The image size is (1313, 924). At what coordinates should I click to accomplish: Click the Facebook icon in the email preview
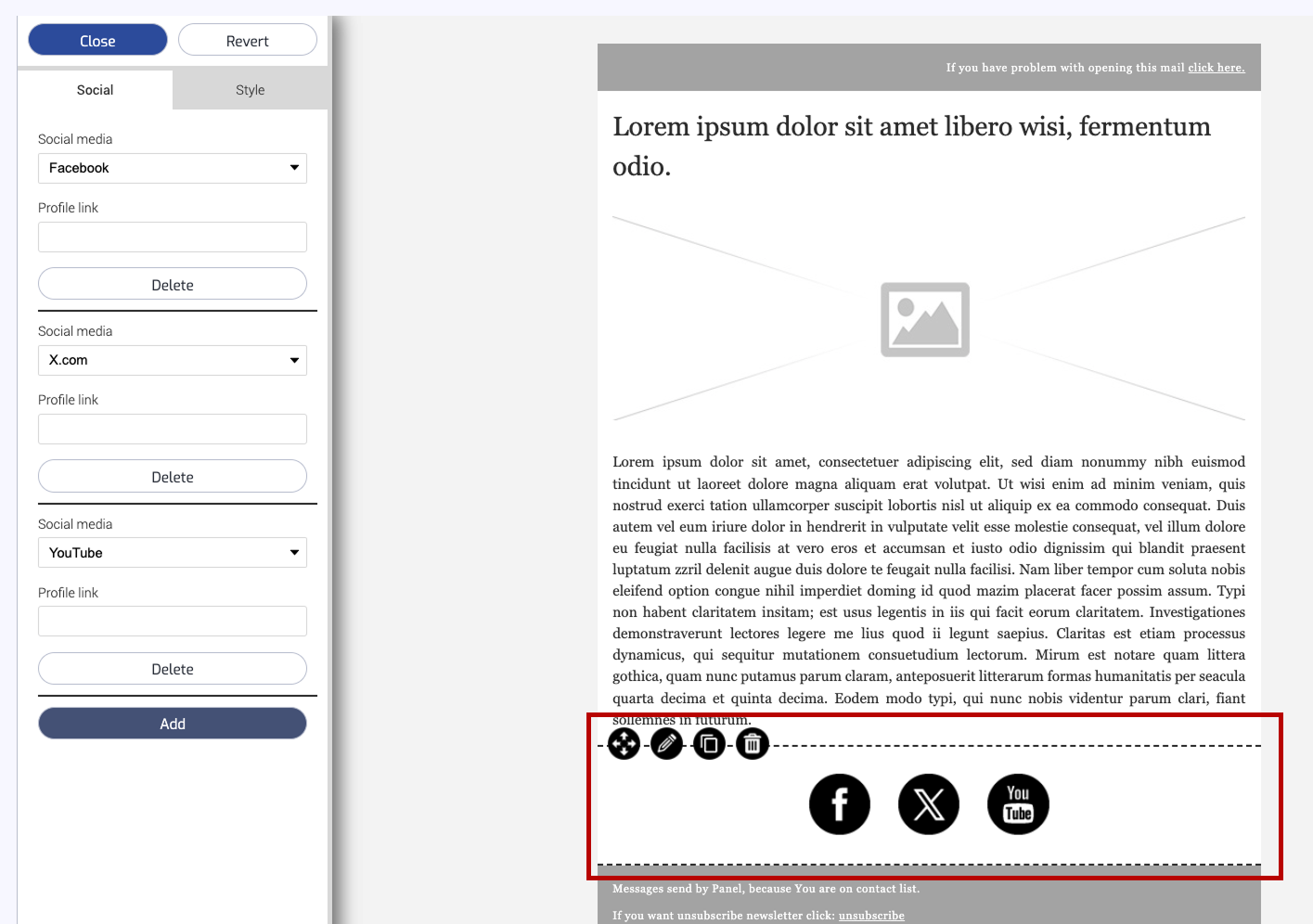840,804
